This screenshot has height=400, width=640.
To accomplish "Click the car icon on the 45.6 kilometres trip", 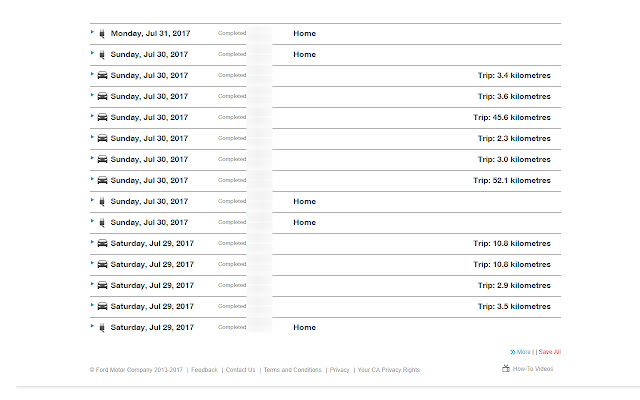I will pyautogui.click(x=102, y=117).
